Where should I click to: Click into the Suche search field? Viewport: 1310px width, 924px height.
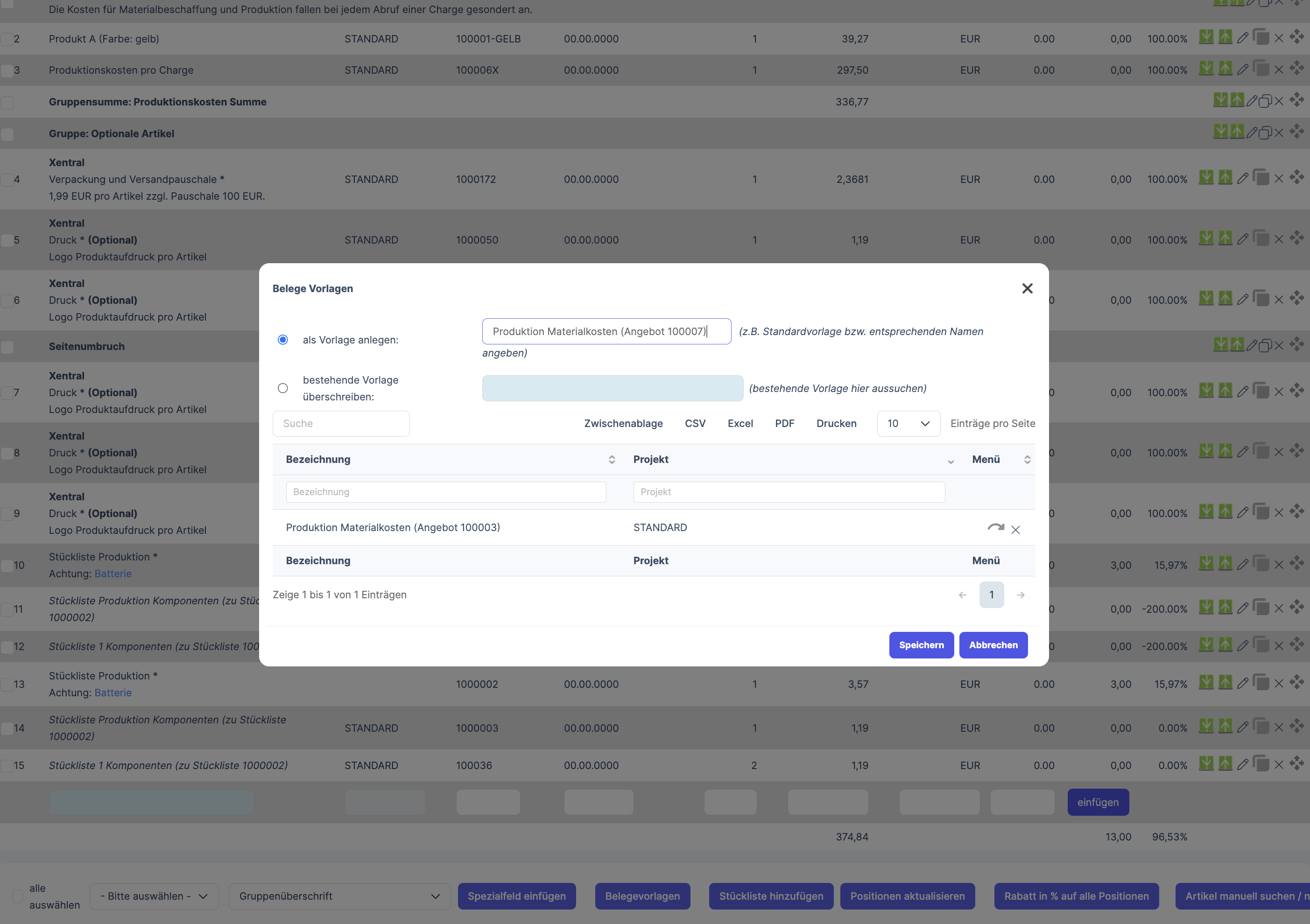pos(341,424)
